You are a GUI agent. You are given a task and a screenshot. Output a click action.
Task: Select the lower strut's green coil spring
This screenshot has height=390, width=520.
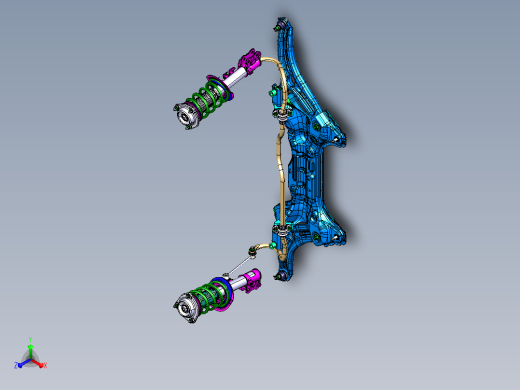click(210, 296)
